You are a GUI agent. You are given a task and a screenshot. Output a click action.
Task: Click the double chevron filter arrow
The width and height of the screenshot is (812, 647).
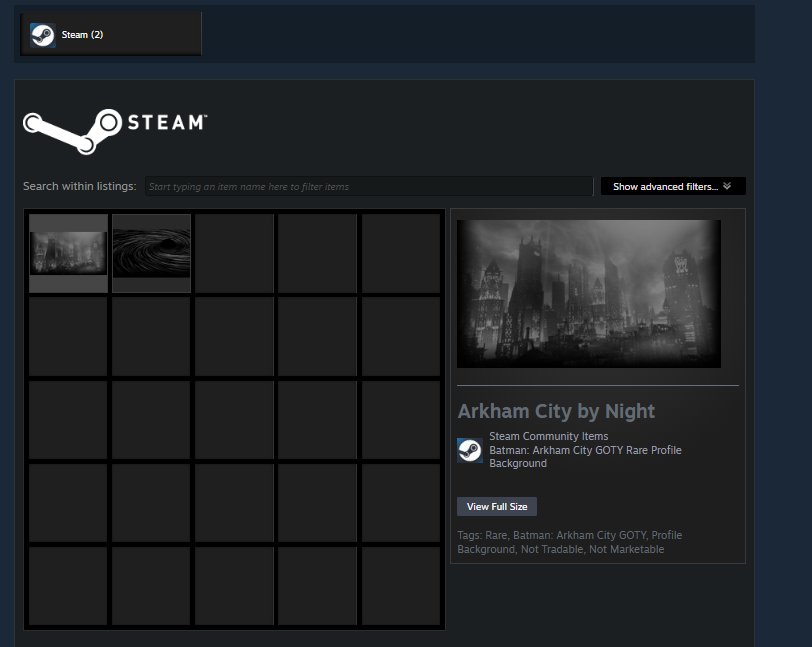pyautogui.click(x=727, y=186)
